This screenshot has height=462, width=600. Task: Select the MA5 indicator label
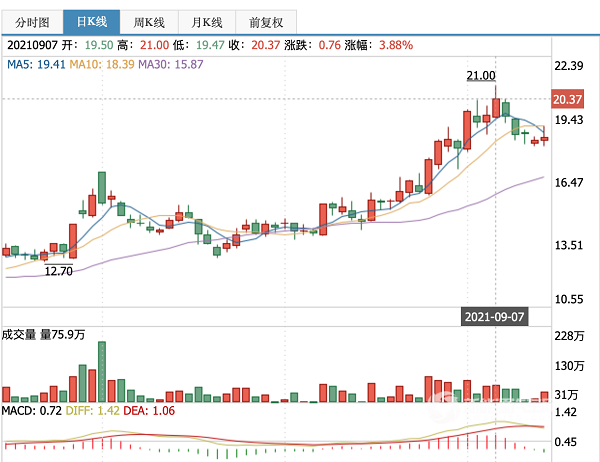37,64
